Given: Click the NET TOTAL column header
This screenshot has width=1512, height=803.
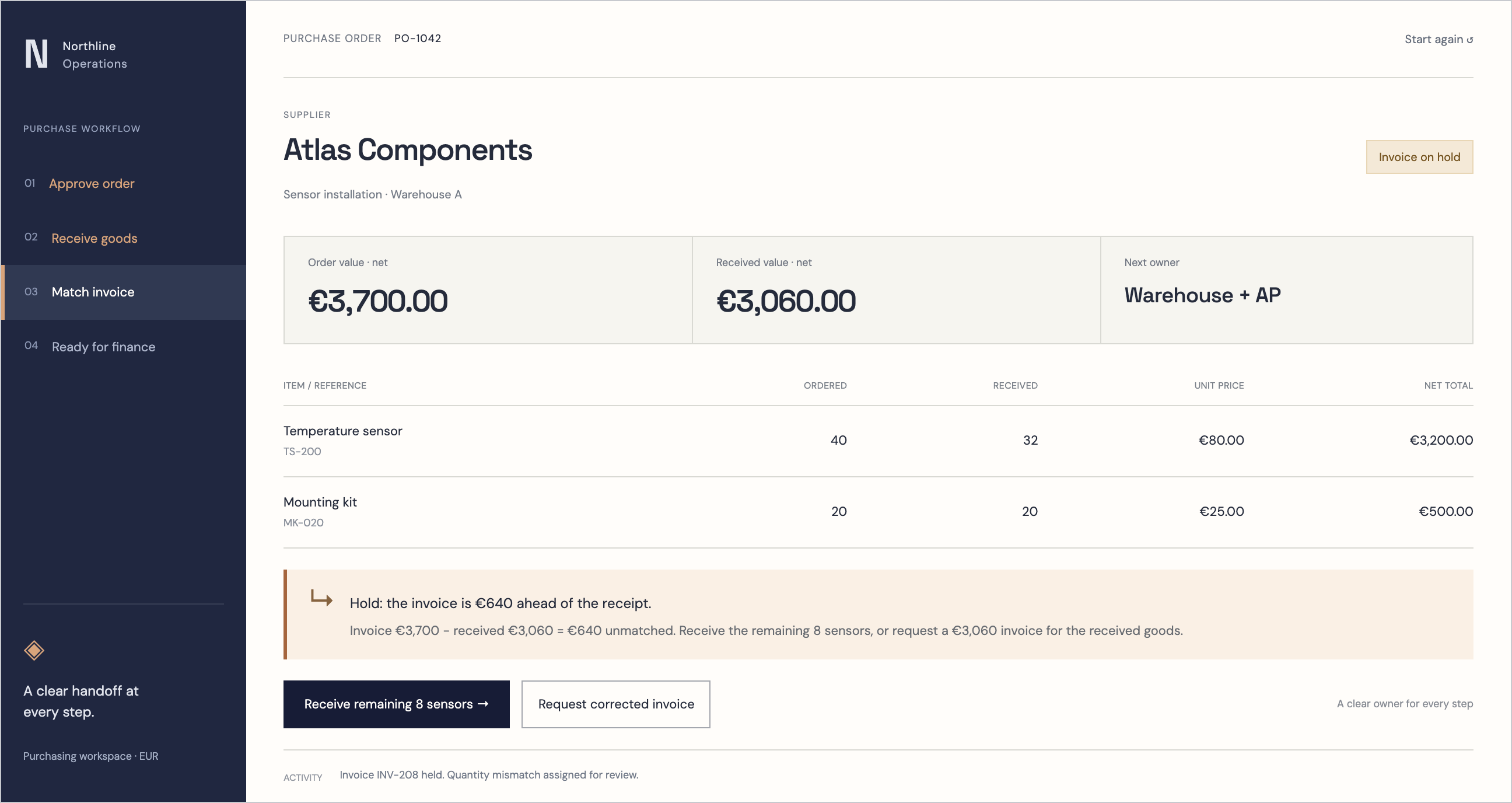Looking at the screenshot, I should (1448, 386).
